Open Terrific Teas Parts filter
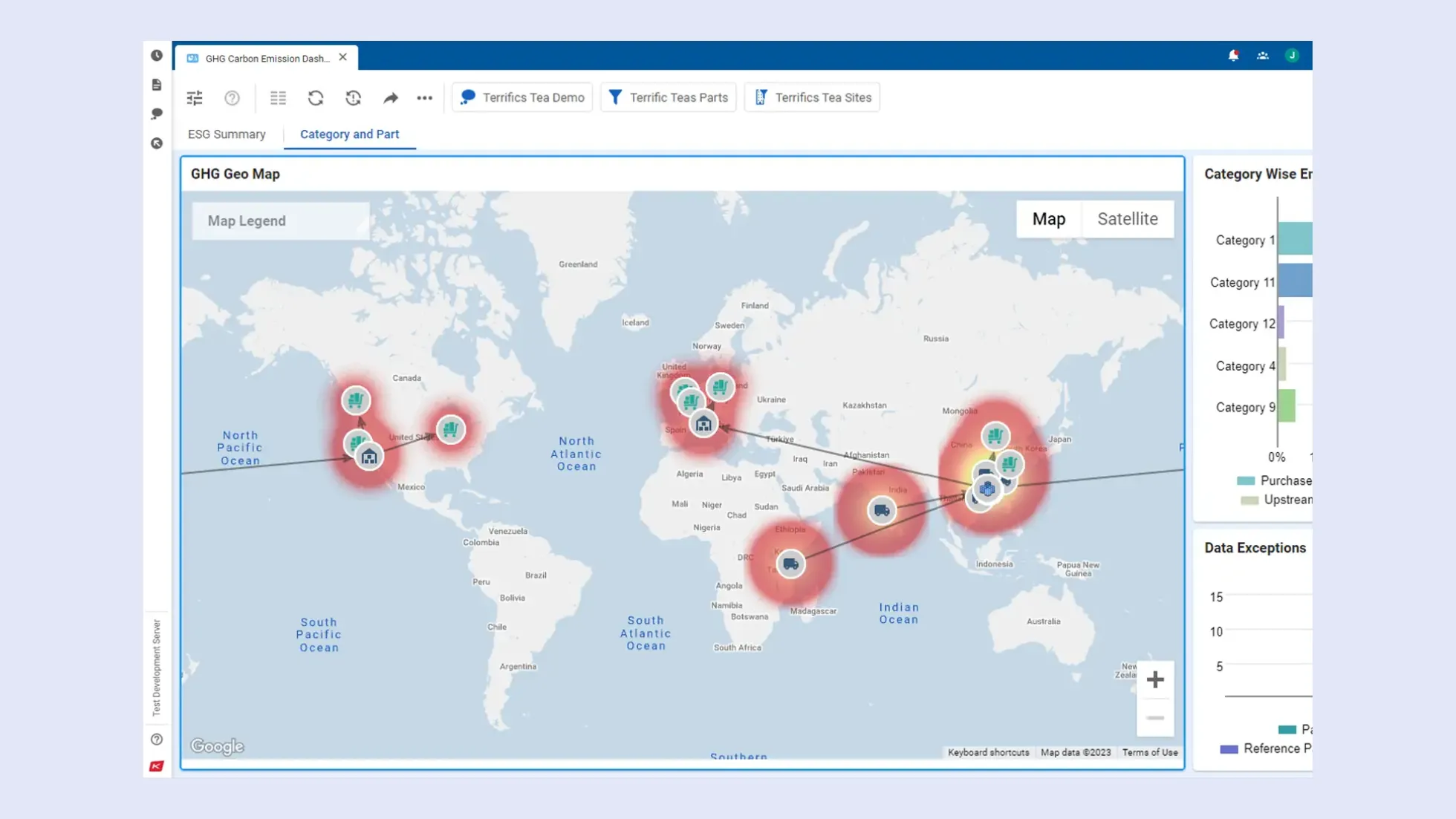Image resolution: width=1456 pixels, height=819 pixels. tap(668, 97)
